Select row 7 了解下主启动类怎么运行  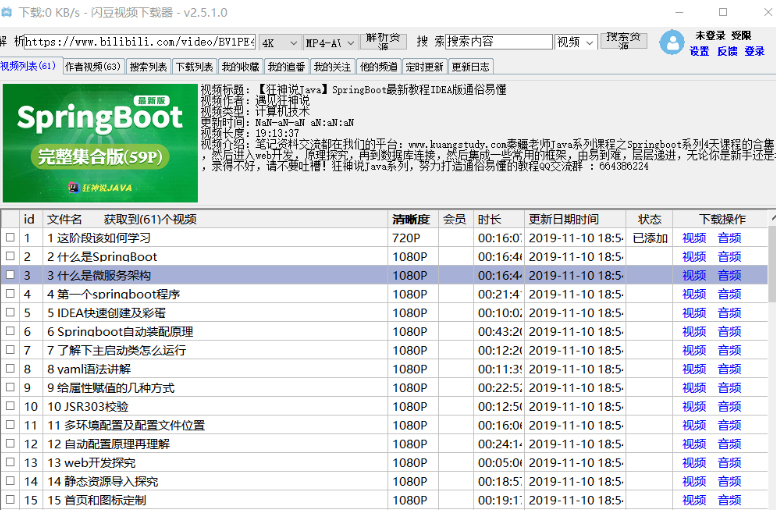(x=384, y=350)
